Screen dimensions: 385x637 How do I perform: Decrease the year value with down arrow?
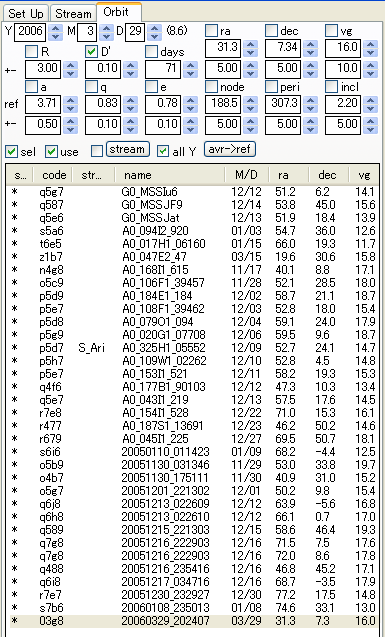[55, 36]
